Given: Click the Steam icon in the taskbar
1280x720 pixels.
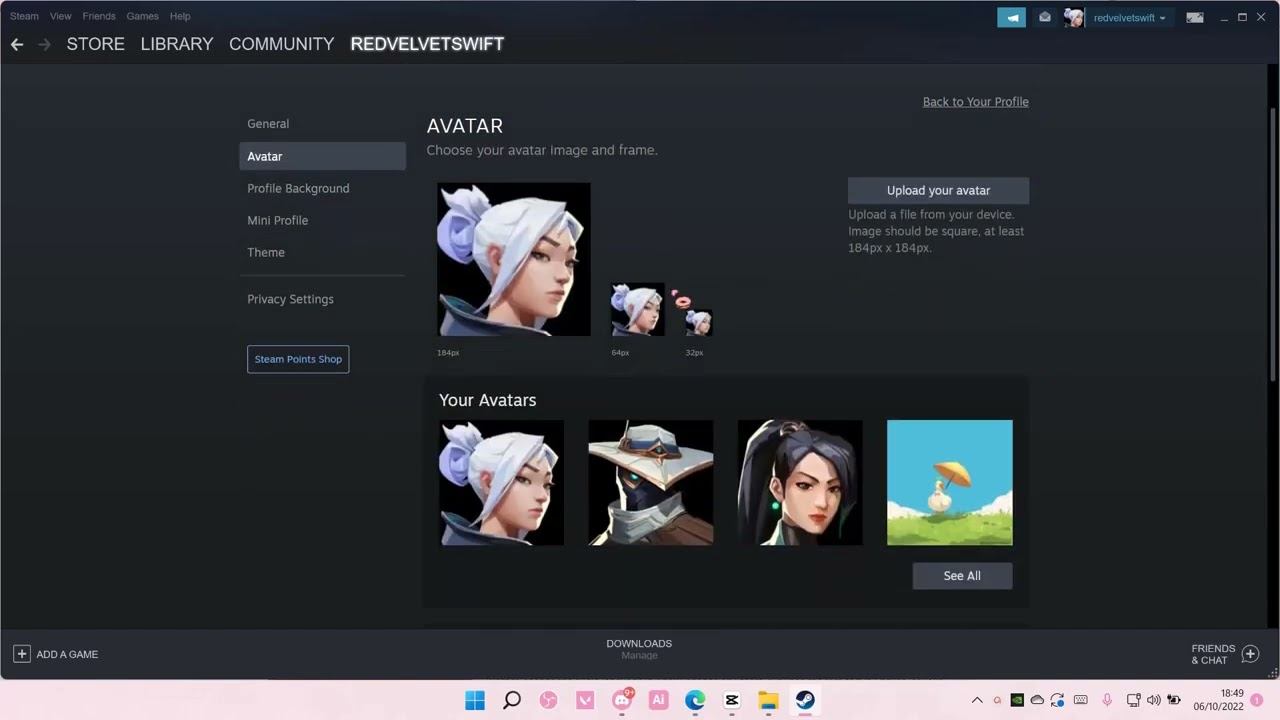Looking at the screenshot, I should (x=805, y=700).
